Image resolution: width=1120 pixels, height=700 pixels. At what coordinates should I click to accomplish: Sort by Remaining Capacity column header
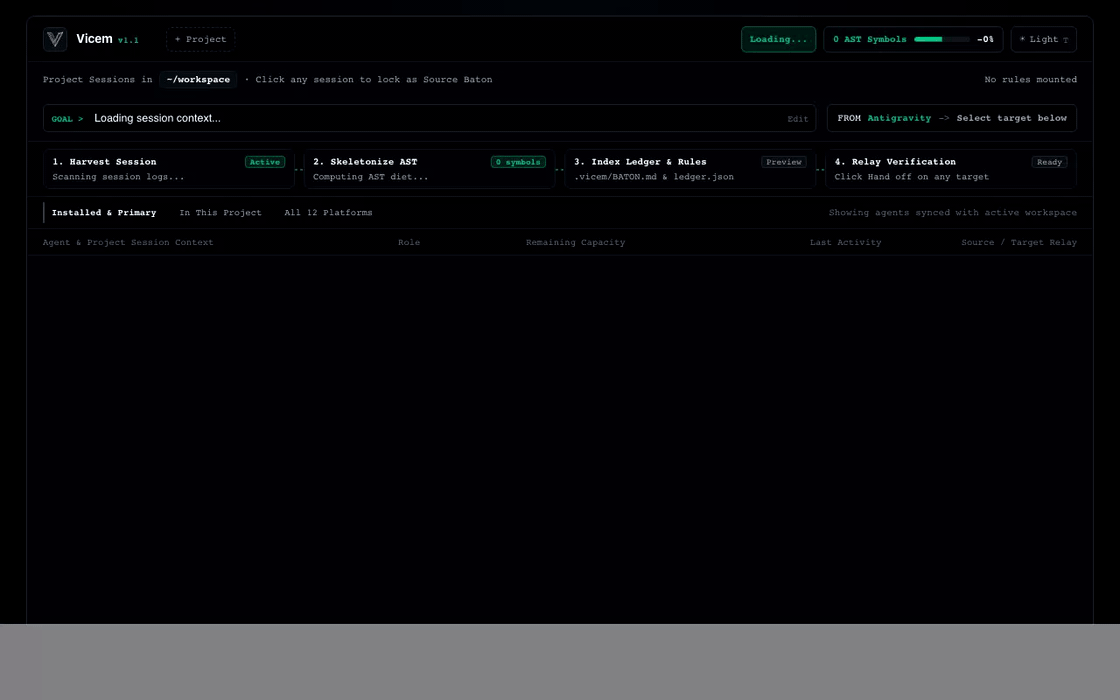pos(575,243)
